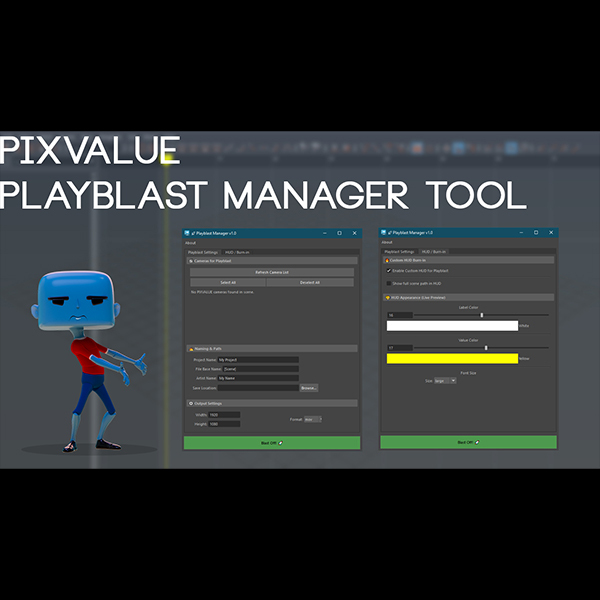Enable Custom HUD for Playblast checkbox
The width and height of the screenshot is (600, 600).
[x=389, y=271]
